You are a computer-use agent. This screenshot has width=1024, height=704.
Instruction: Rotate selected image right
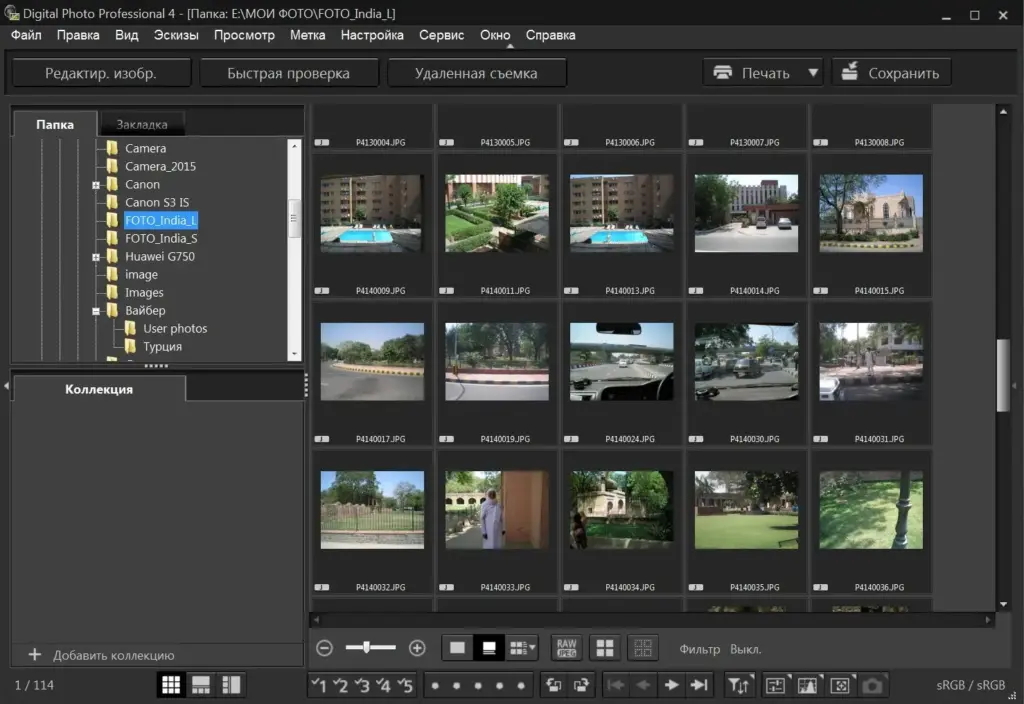click(x=581, y=685)
